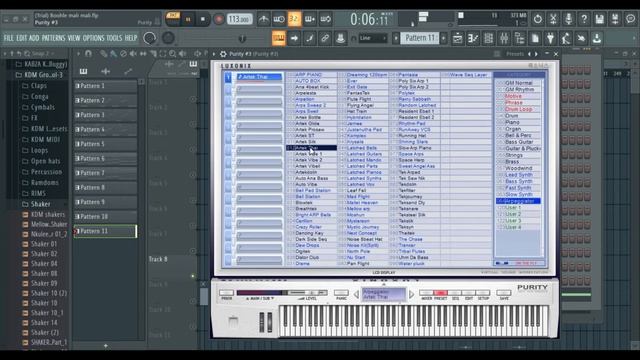Open the HELP menu
Viewport: 640px width, 360px height.
[x=131, y=38]
